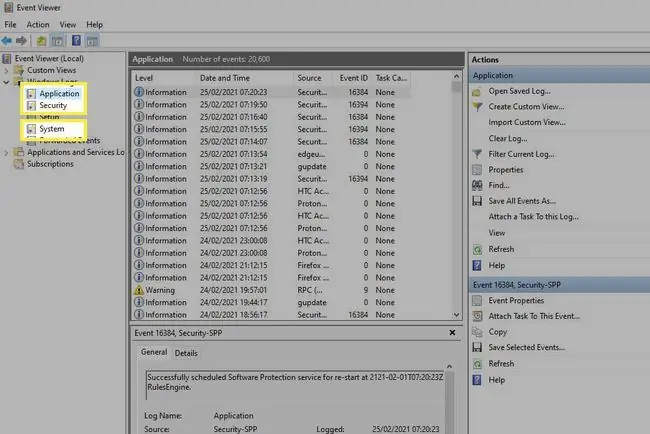Collapse the Windows Logs tree node
The height and width of the screenshot is (434, 650).
(x=6, y=82)
